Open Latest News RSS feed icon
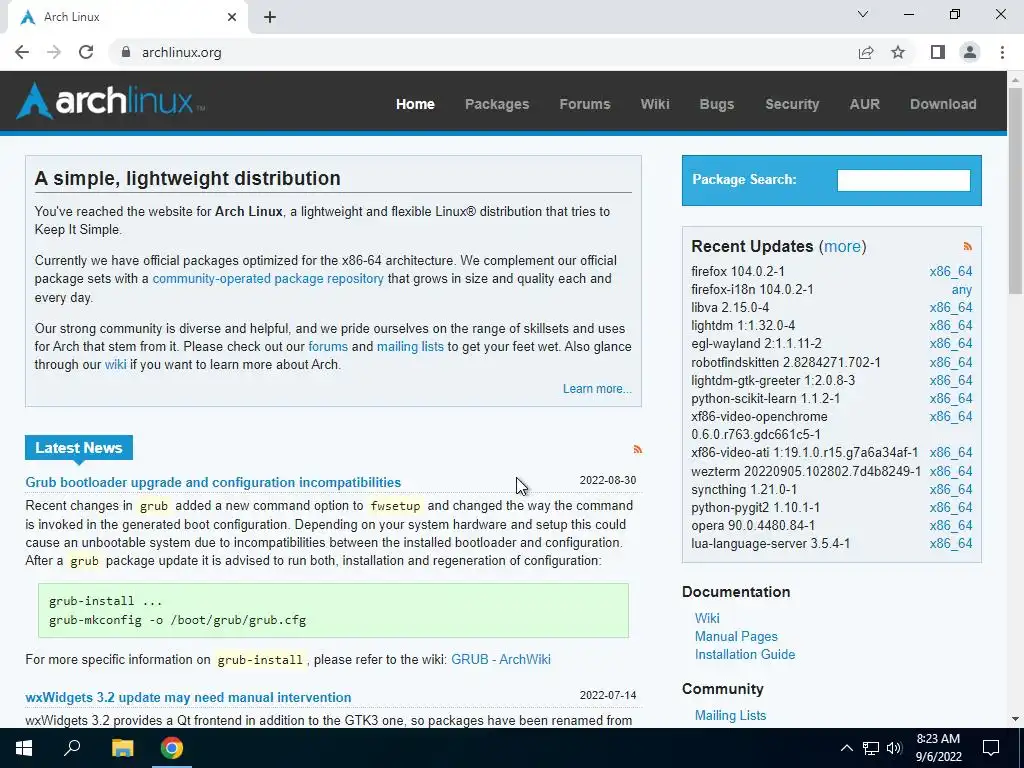Screen dimensions: 1024x768 [637, 449]
